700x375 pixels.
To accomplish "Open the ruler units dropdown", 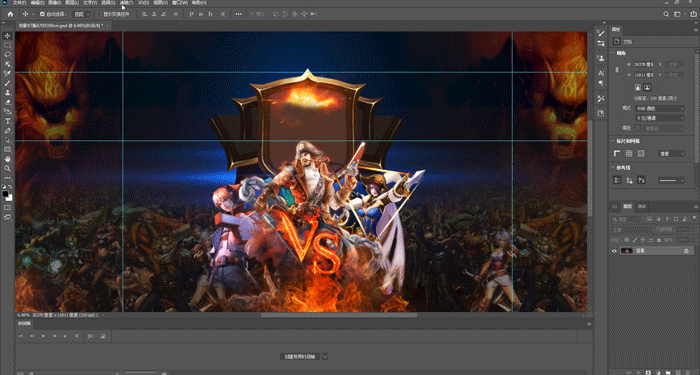I will click(x=671, y=154).
